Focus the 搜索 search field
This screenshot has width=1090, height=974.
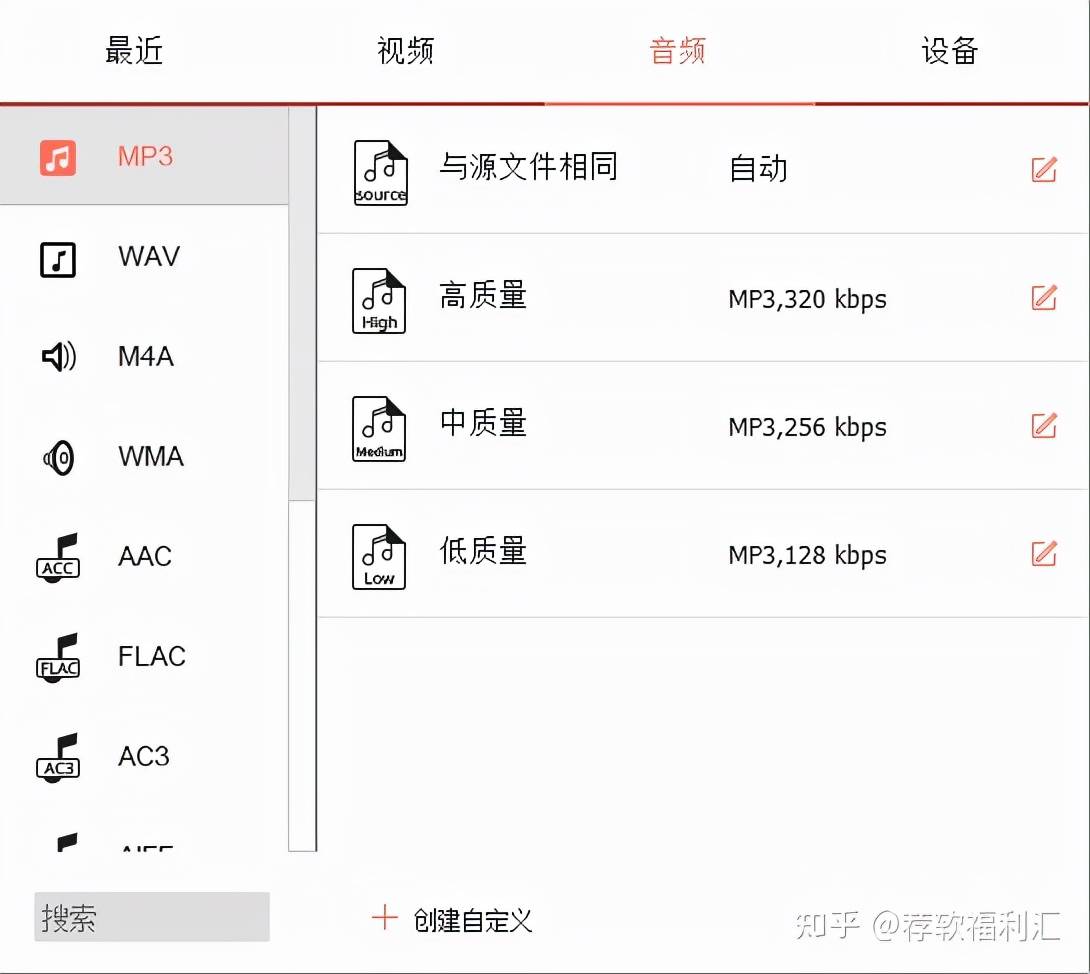(x=152, y=917)
